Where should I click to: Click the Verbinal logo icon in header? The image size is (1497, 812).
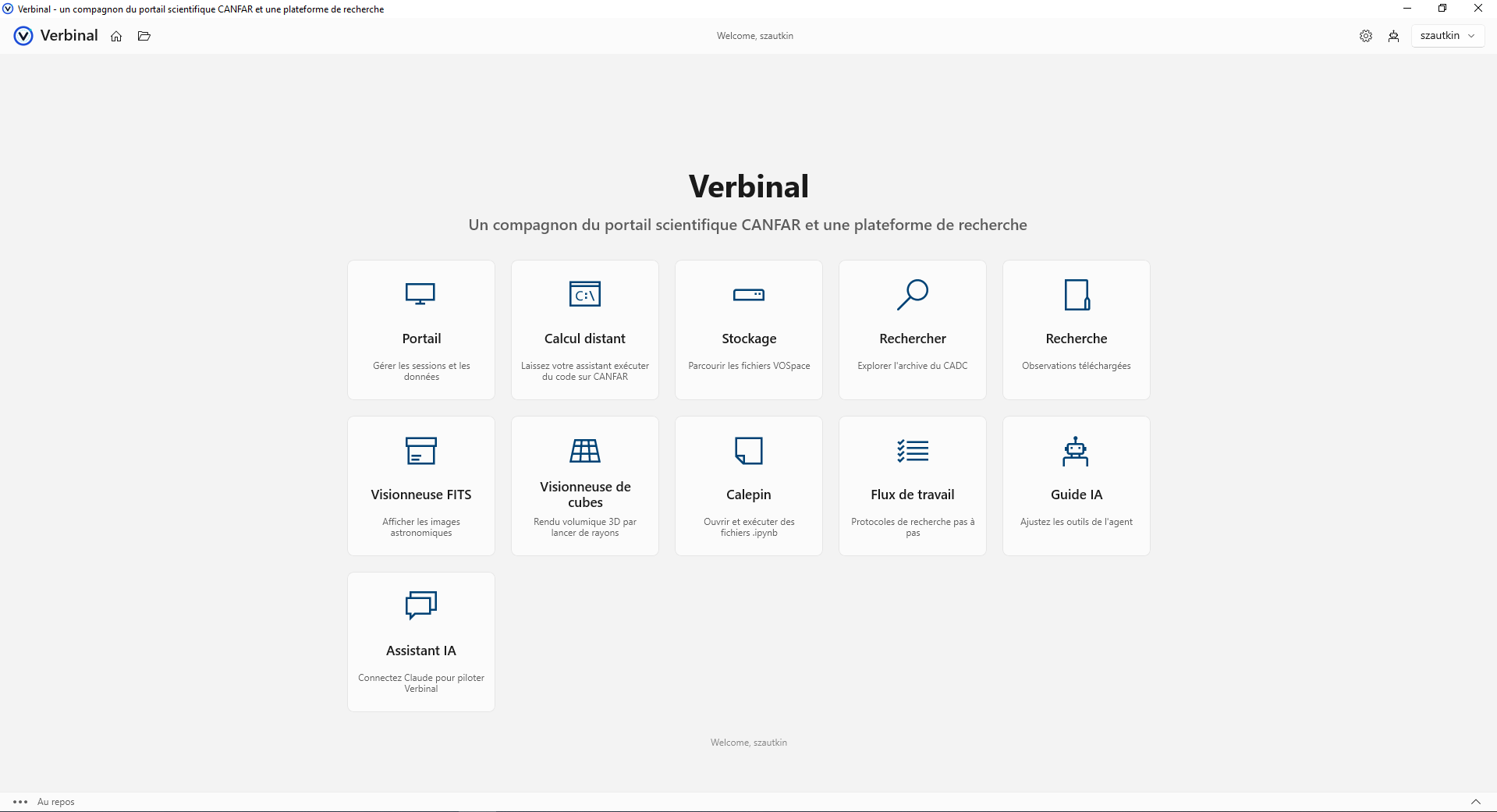(23, 36)
